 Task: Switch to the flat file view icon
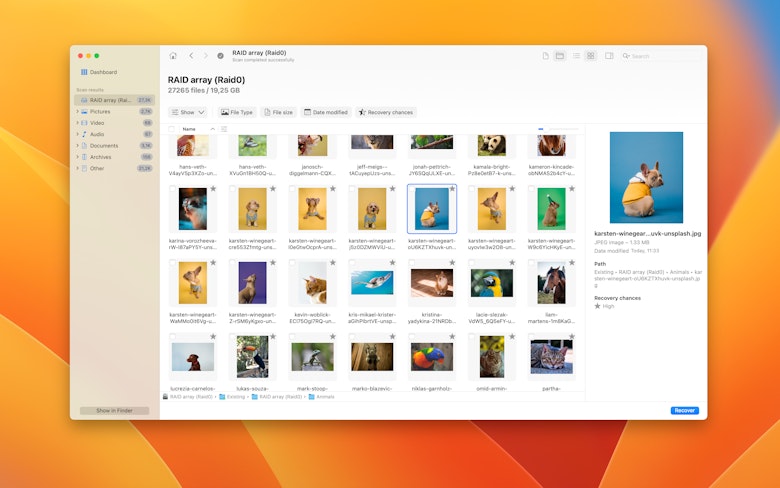(x=546, y=56)
